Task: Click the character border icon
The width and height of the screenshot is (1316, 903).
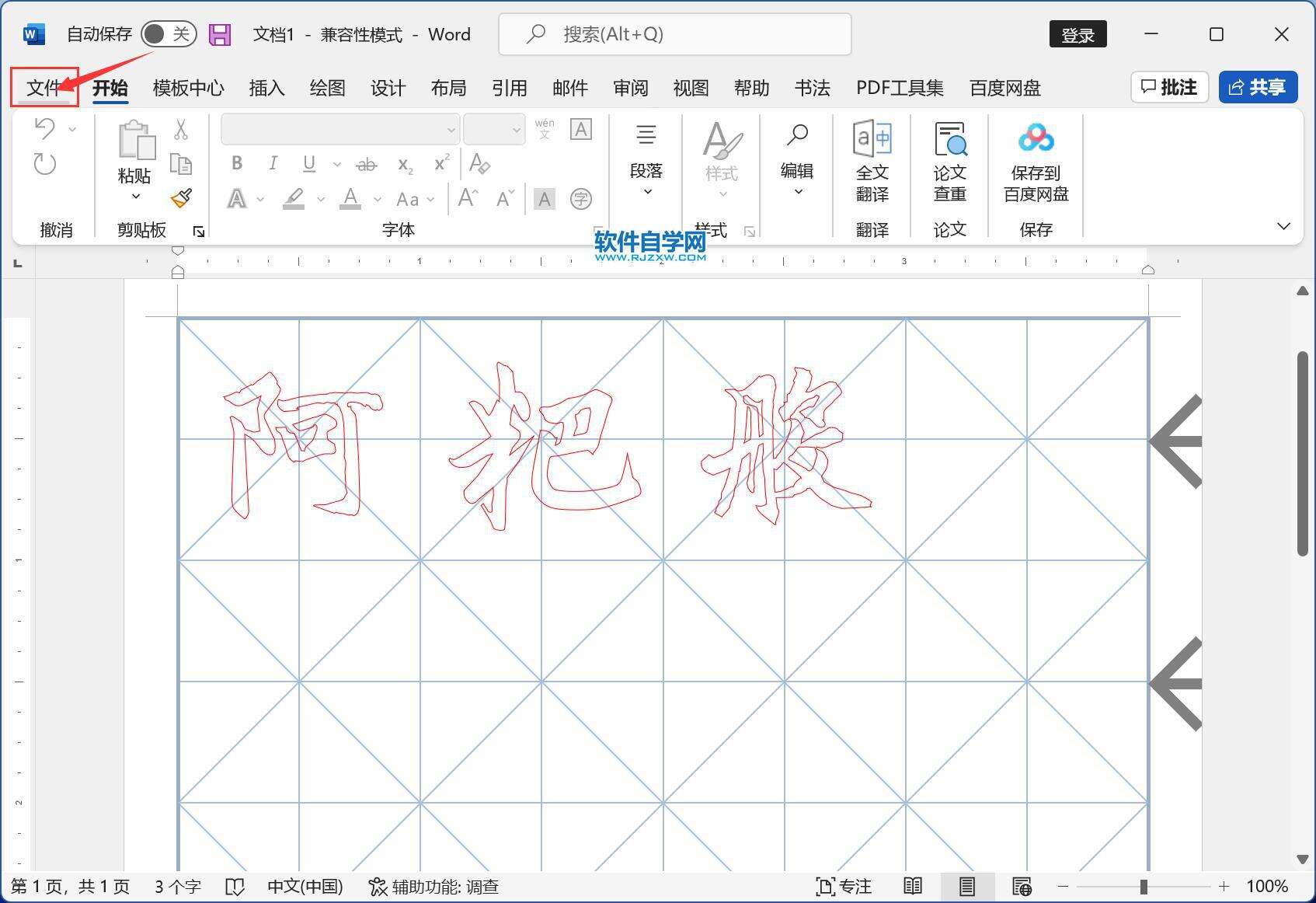Action: (581, 129)
